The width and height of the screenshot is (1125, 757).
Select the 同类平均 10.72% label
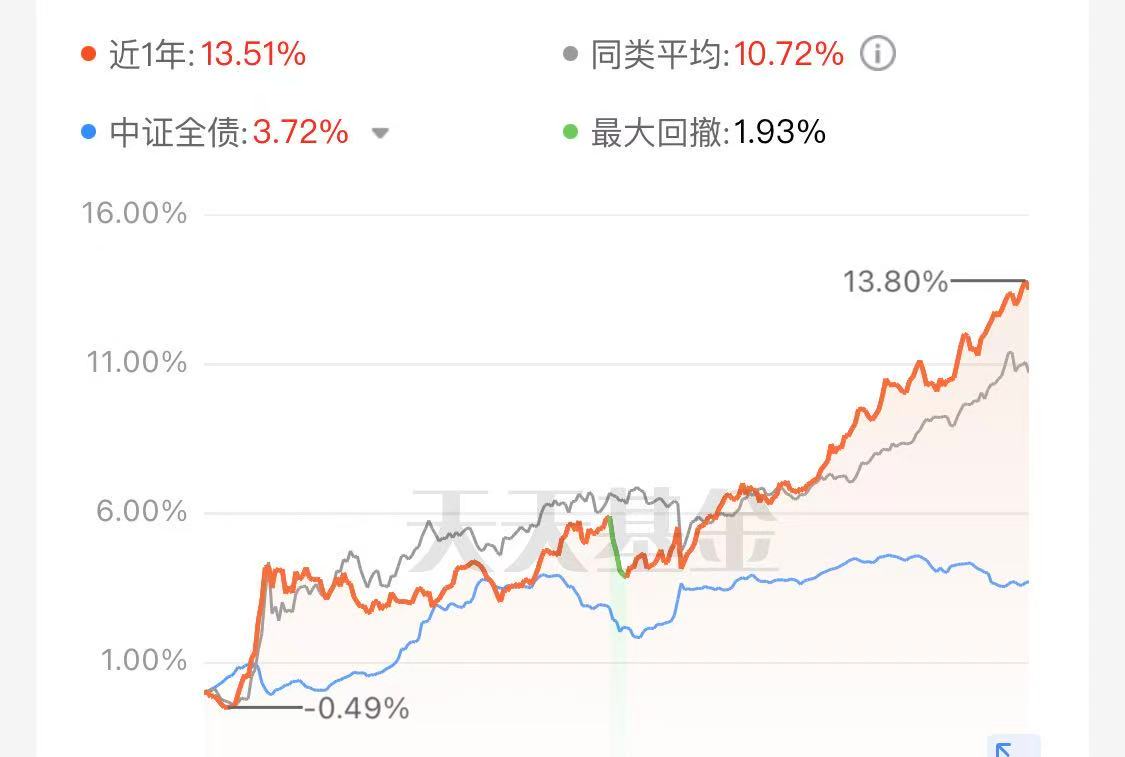click(717, 55)
